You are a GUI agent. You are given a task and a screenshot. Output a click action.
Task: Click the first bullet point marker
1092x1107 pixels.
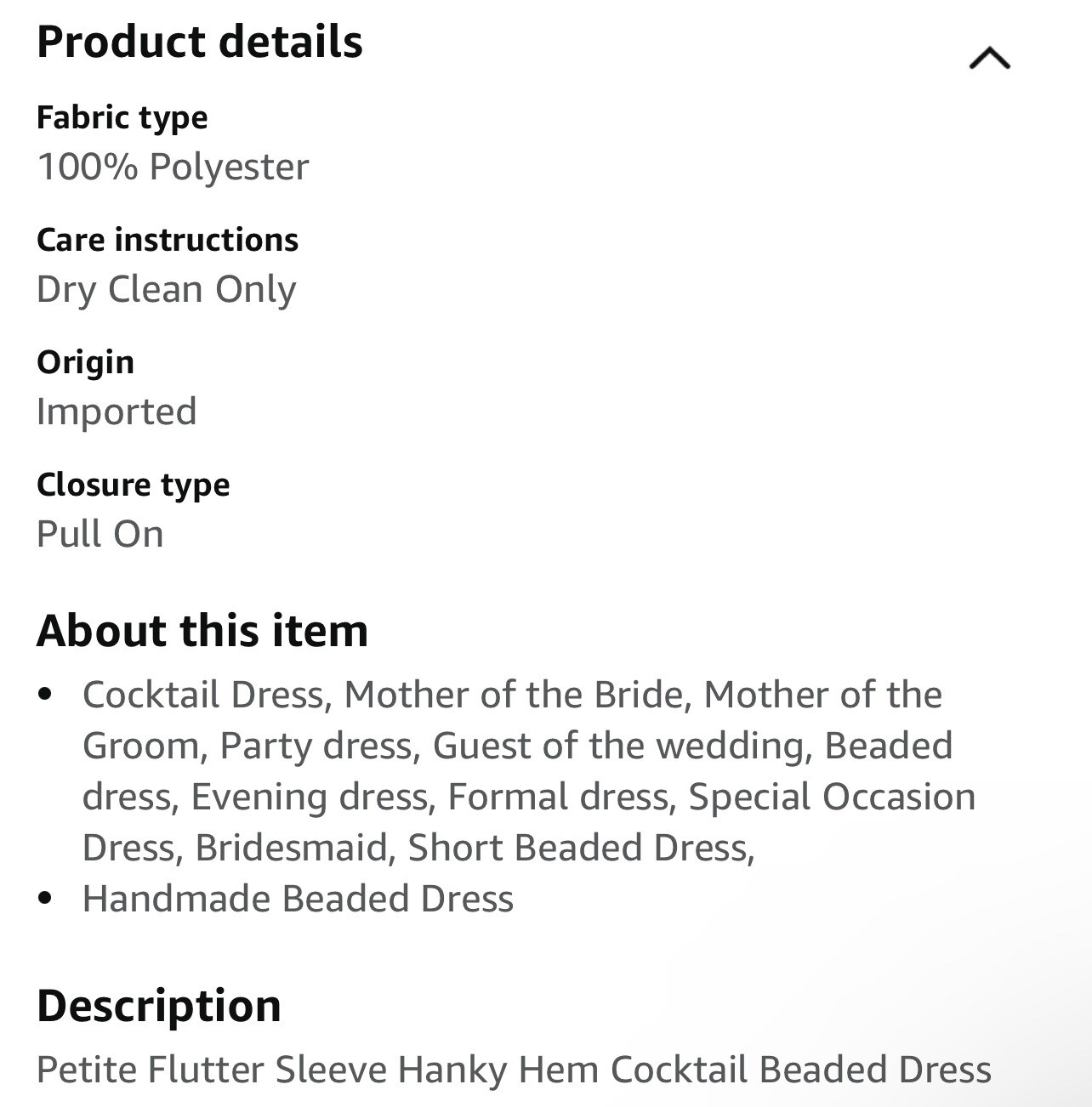coord(46,695)
